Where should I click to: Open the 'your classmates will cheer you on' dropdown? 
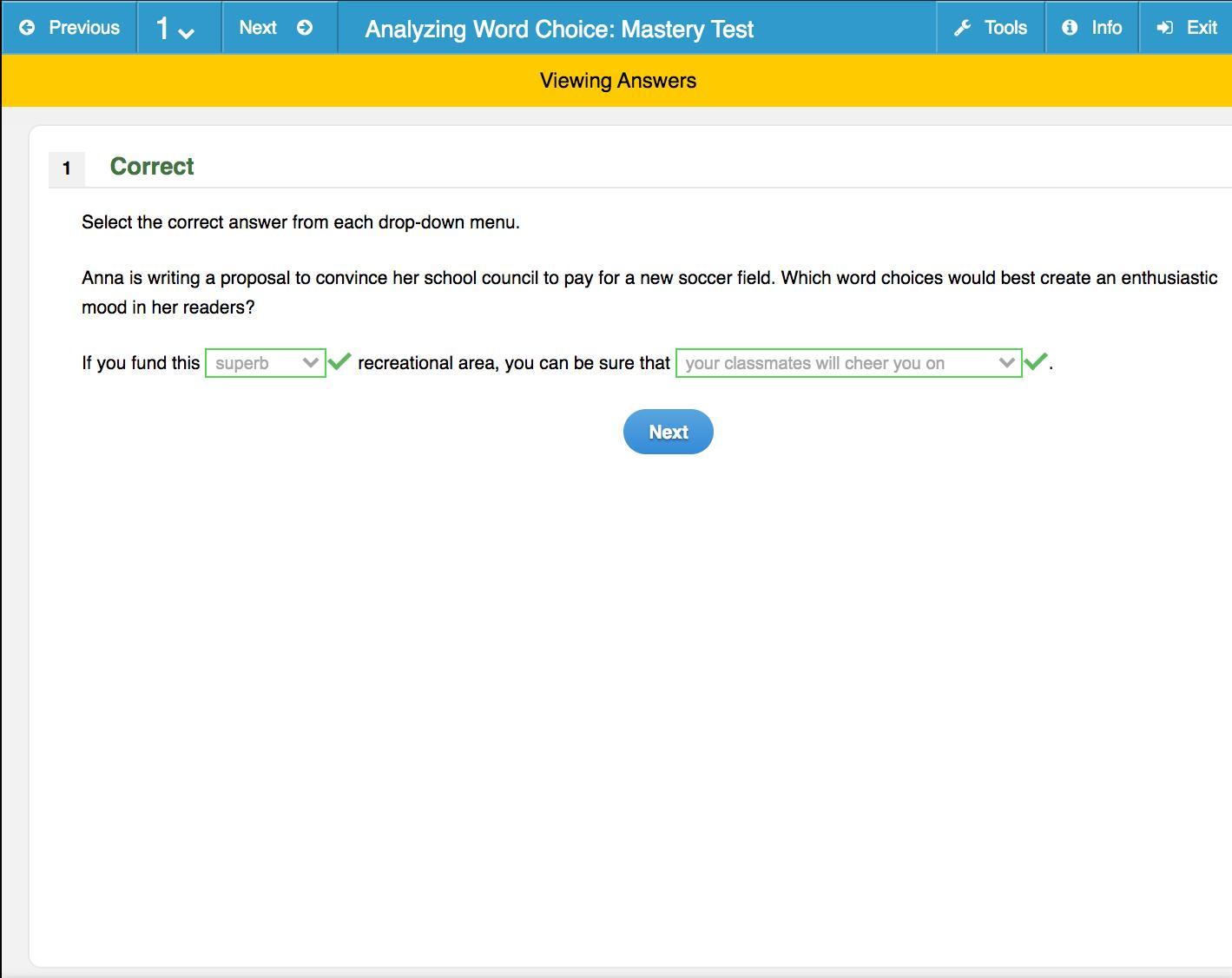pyautogui.click(x=849, y=363)
